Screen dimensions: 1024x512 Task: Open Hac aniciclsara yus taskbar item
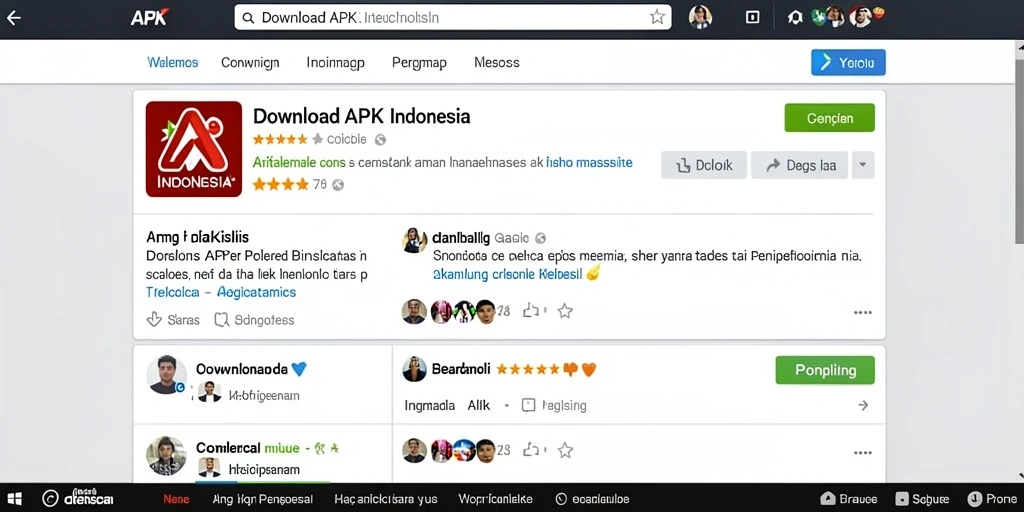point(385,500)
